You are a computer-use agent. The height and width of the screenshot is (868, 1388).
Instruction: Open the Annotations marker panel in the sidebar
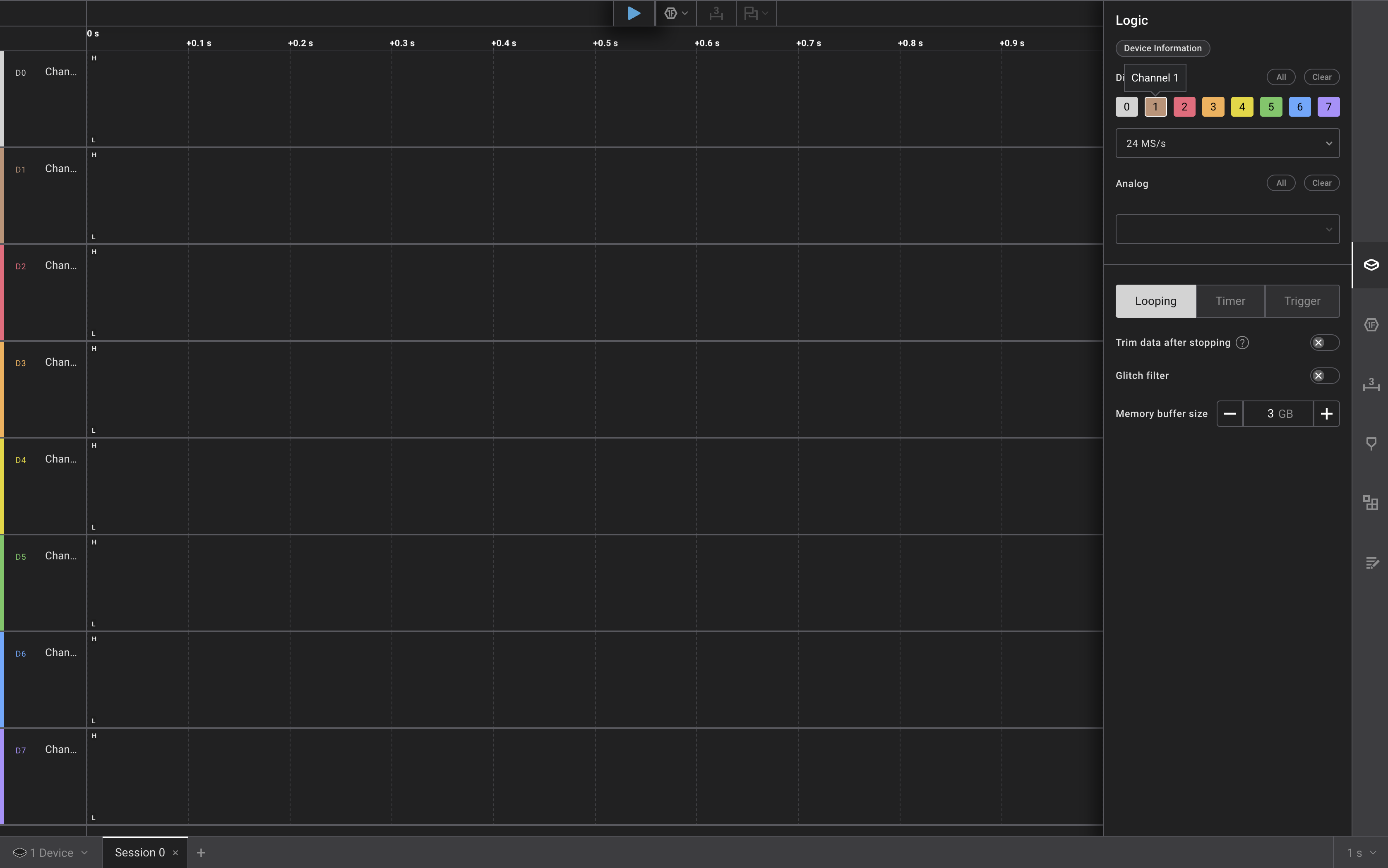[1371, 444]
